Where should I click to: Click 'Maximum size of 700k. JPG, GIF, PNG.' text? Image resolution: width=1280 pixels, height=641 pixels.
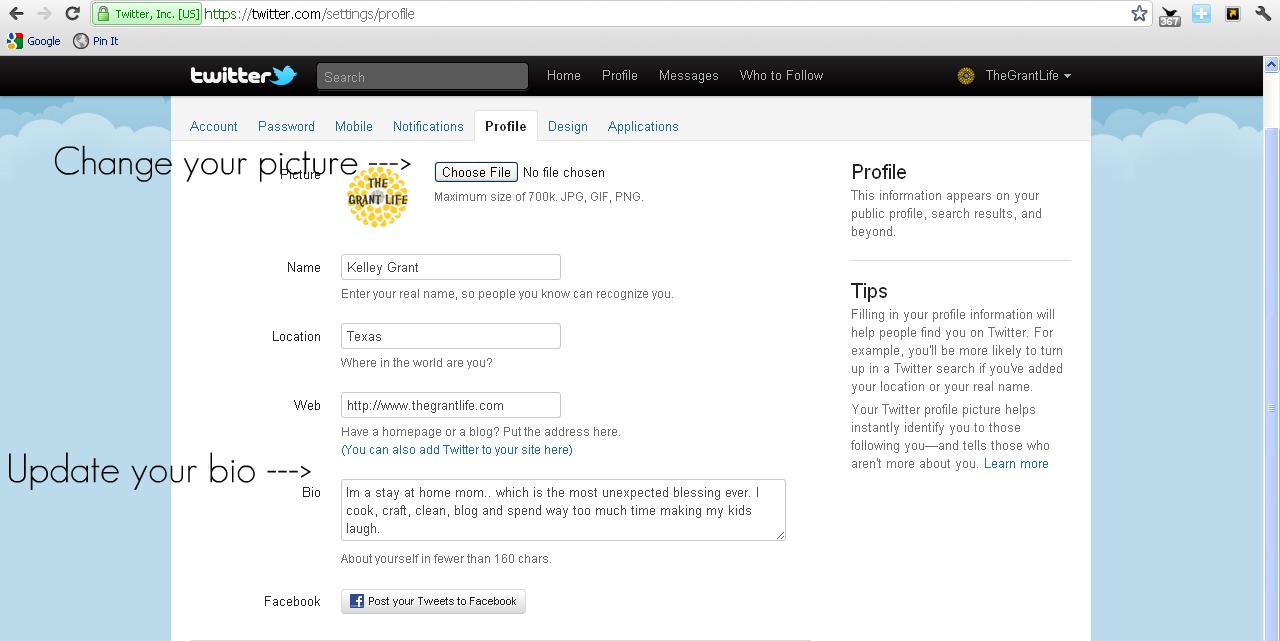539,197
